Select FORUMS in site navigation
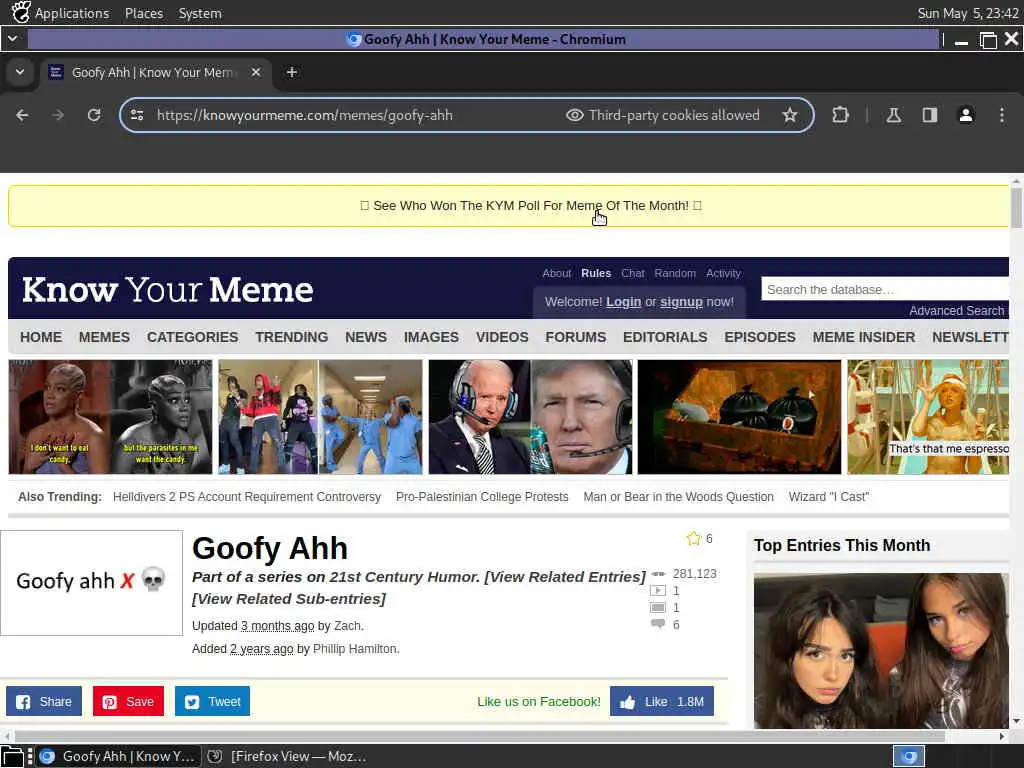This screenshot has height=768, width=1024. point(576,337)
